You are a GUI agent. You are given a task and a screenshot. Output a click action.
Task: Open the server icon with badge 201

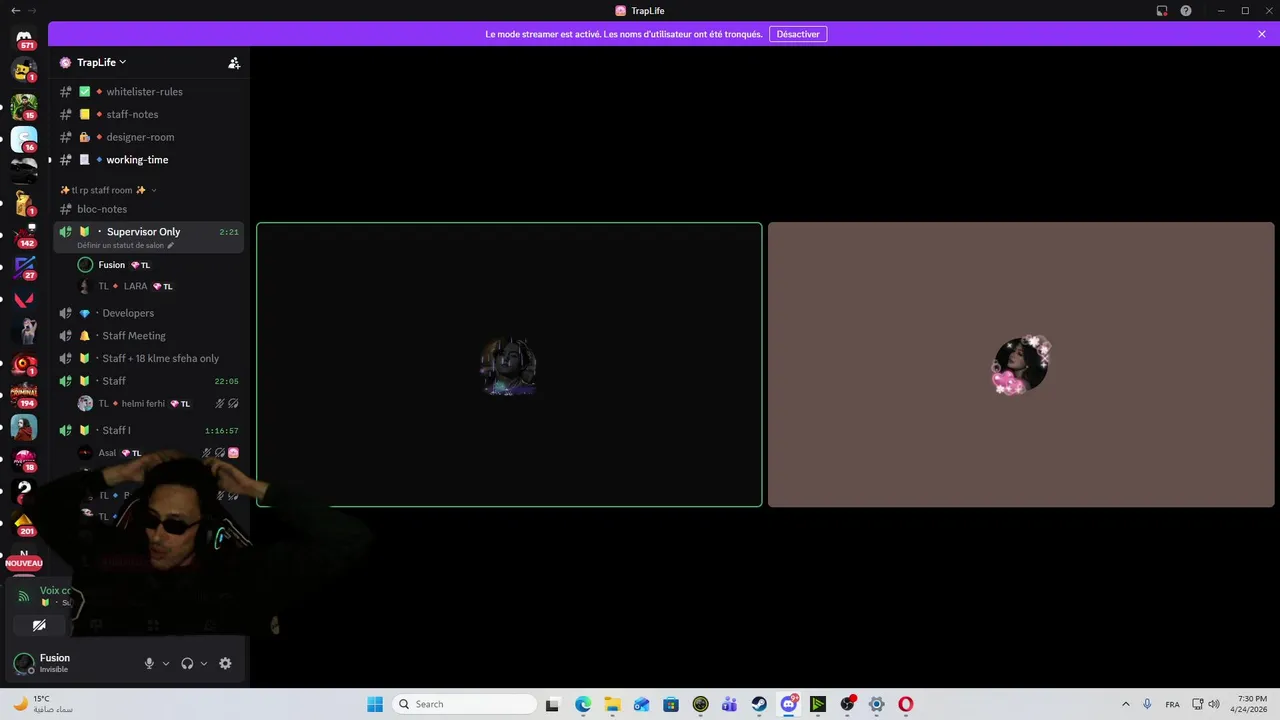(24, 524)
